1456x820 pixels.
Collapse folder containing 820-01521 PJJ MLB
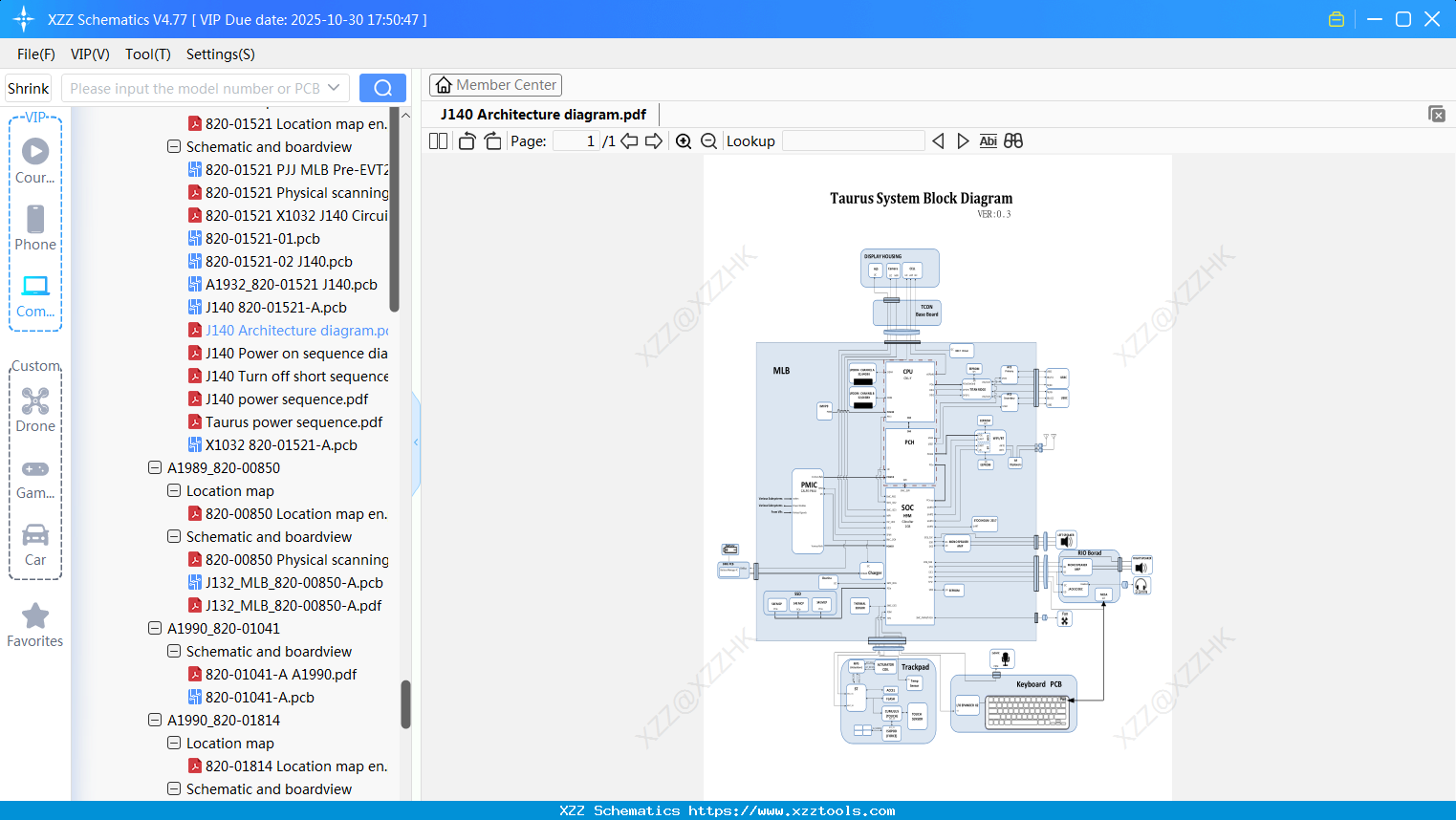click(x=174, y=147)
